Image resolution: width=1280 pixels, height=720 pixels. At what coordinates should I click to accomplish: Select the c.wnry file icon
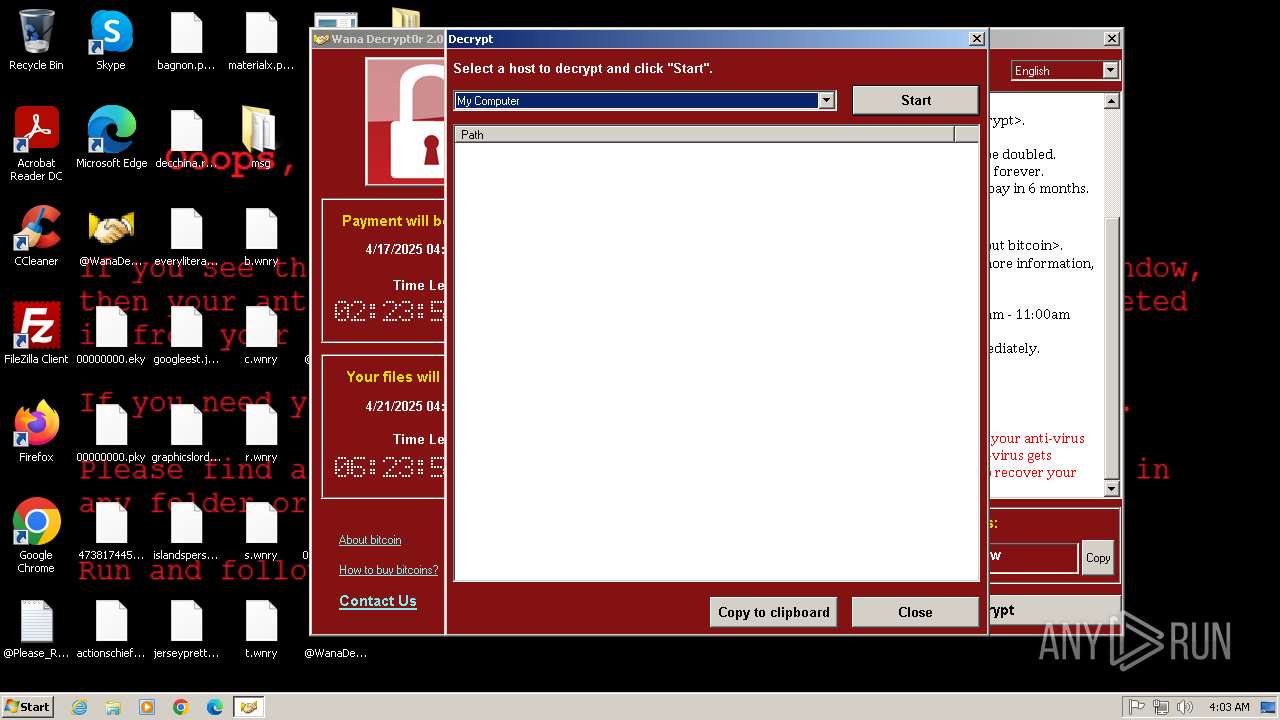261,334
